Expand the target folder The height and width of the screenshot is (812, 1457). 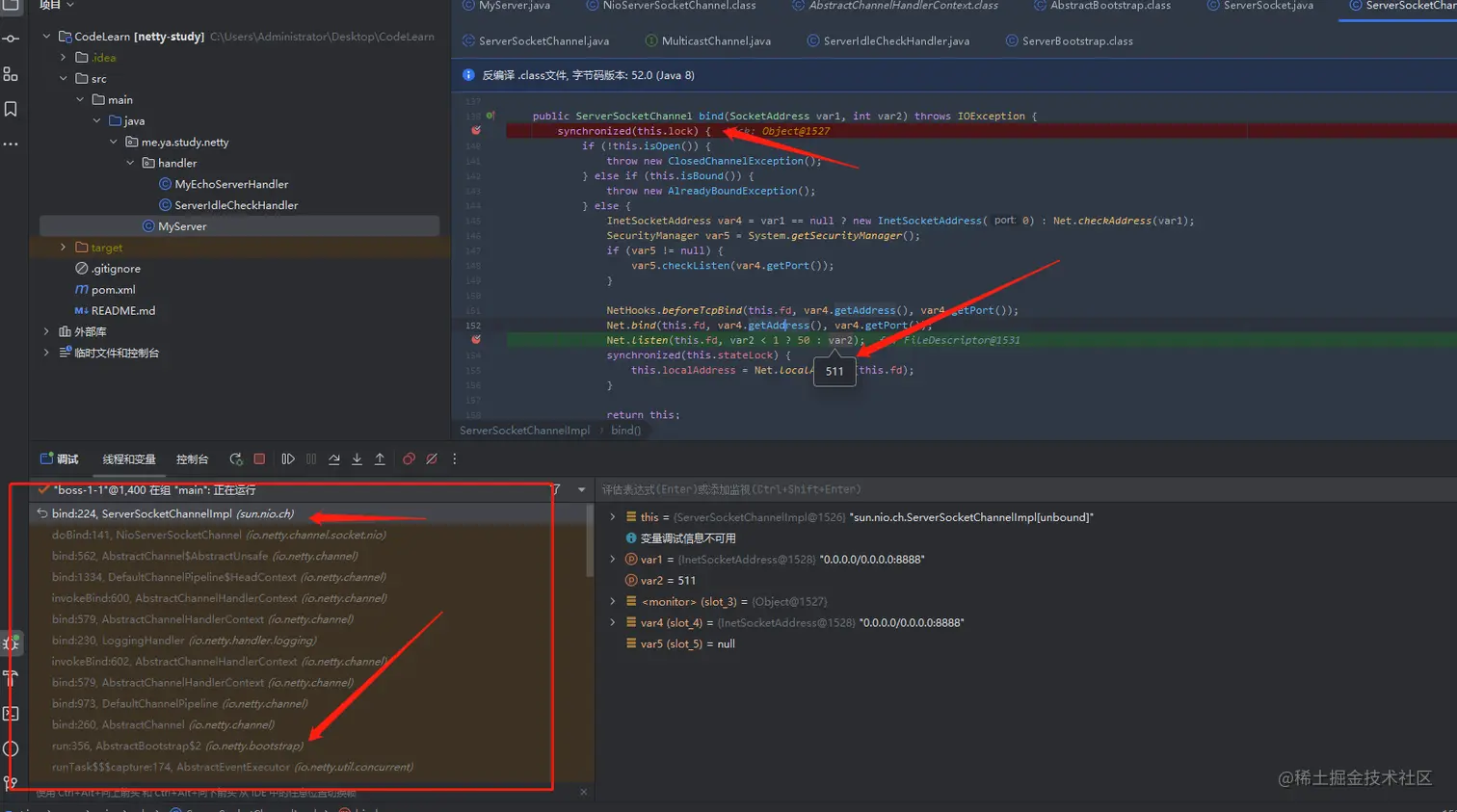(64, 248)
